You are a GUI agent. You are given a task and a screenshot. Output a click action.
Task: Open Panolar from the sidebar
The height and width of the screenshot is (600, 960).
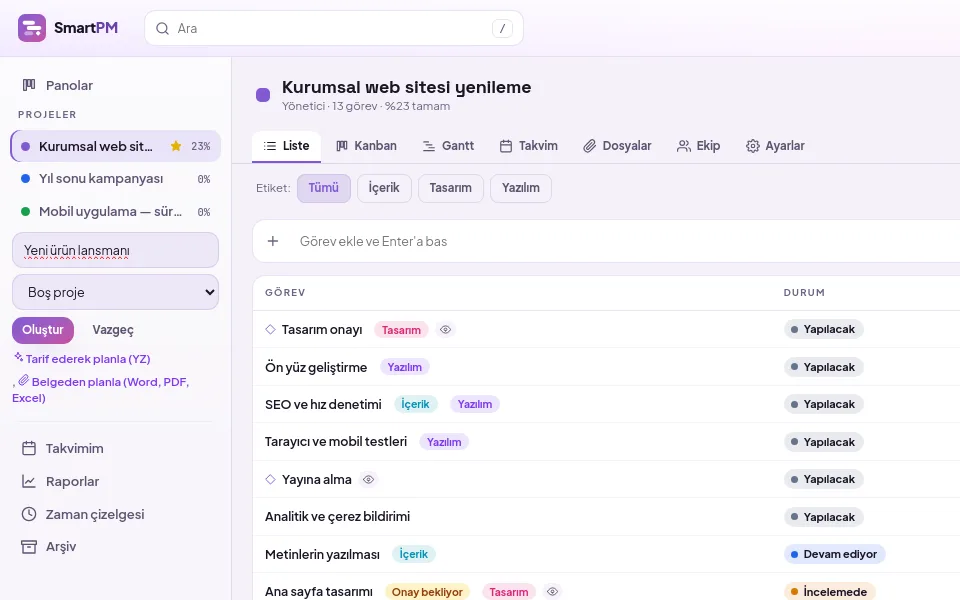point(58,85)
